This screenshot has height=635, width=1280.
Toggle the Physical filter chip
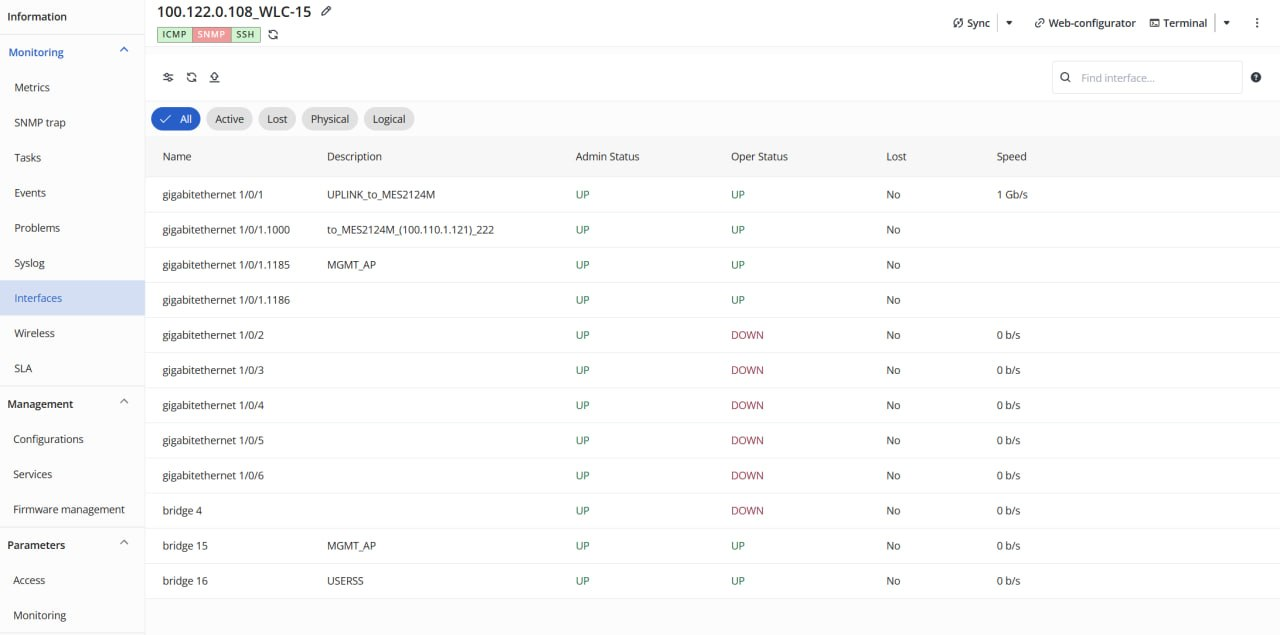[329, 119]
